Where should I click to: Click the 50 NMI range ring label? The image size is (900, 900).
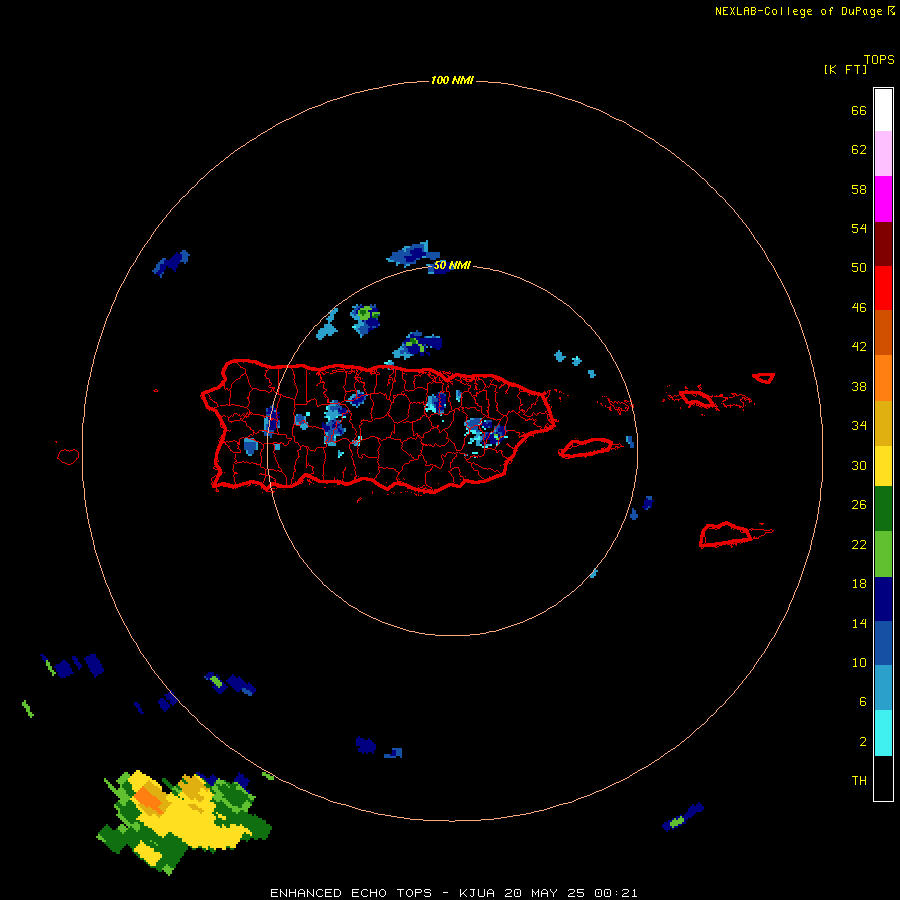[452, 265]
